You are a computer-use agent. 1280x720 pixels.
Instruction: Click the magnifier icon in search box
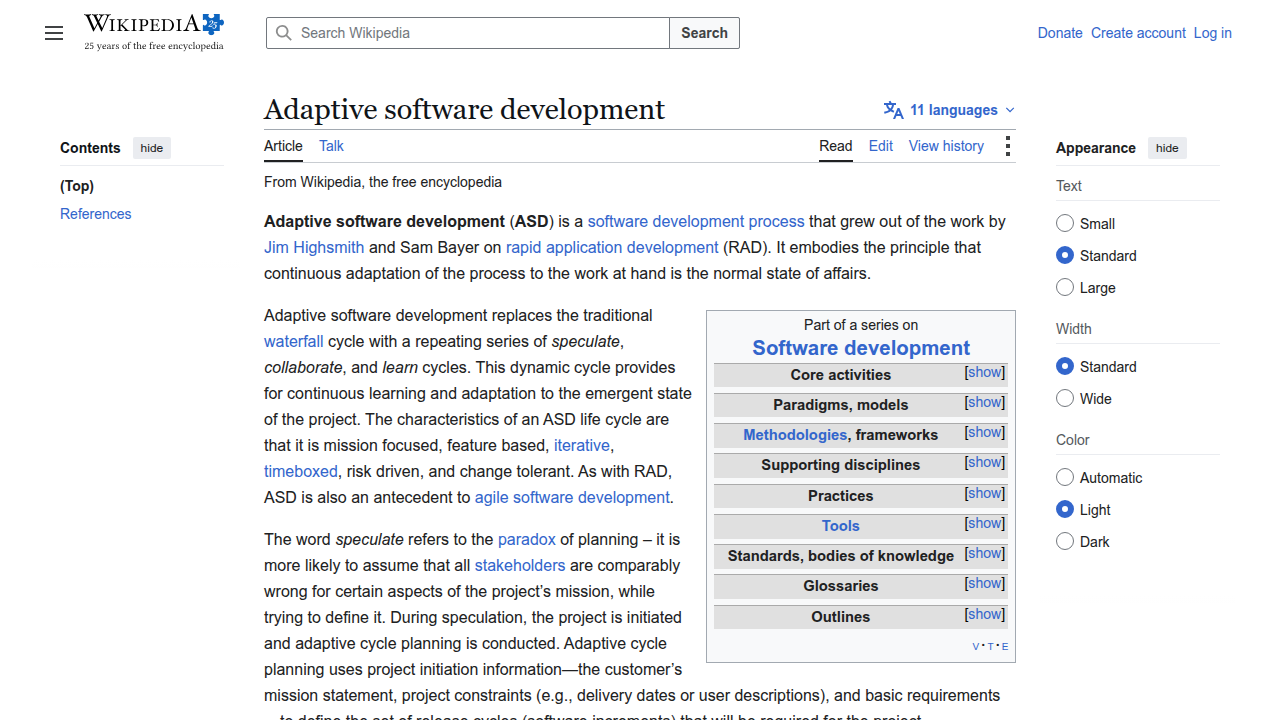click(x=284, y=33)
